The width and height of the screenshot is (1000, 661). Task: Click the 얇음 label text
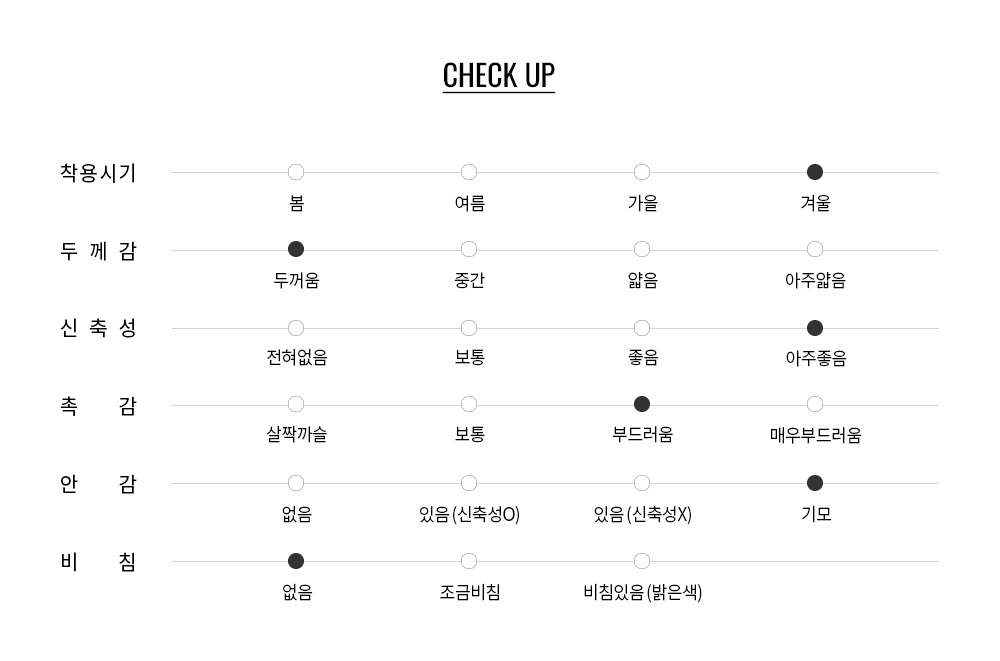click(642, 281)
